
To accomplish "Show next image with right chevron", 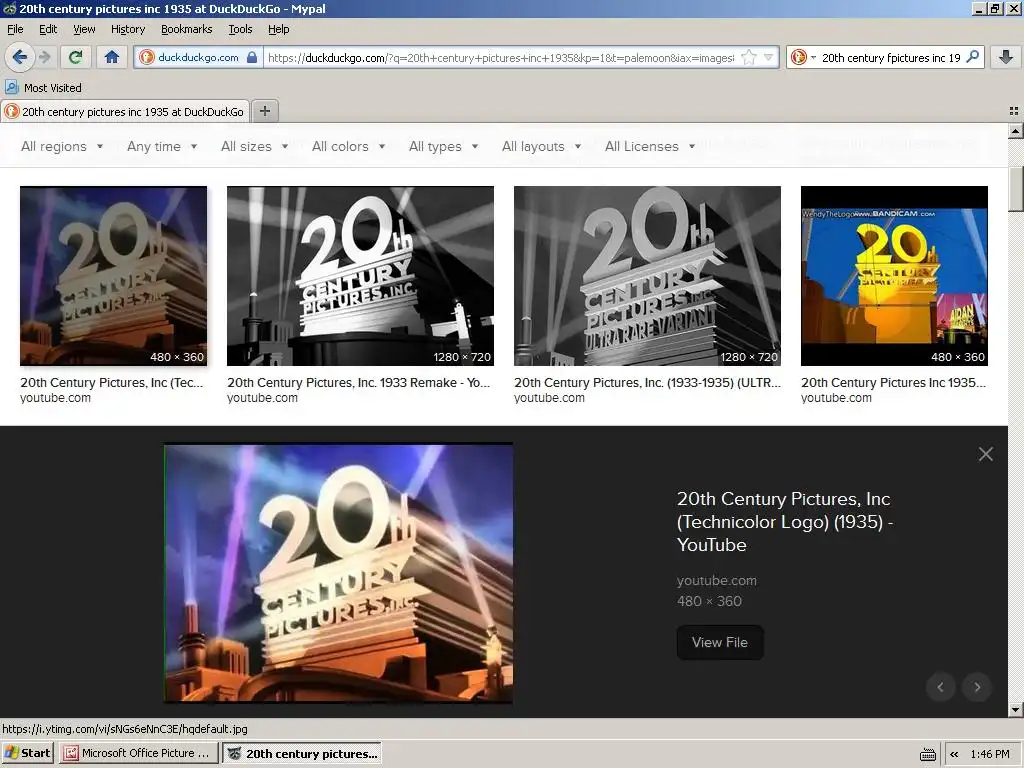I will pyautogui.click(x=977, y=686).
